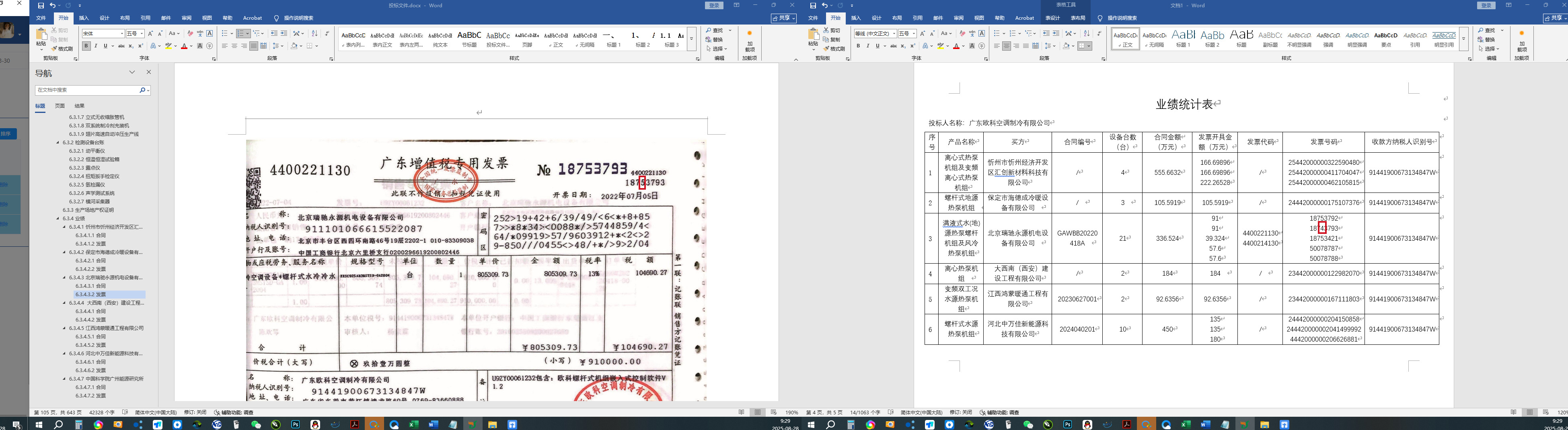Toggle justify alignment in 投标文件 window
This screenshot has height=430, width=1568.
coord(253,46)
